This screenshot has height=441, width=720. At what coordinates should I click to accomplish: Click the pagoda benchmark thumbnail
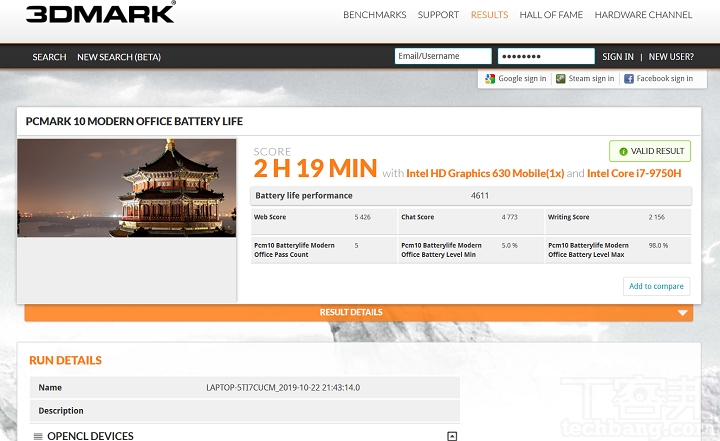click(127, 188)
